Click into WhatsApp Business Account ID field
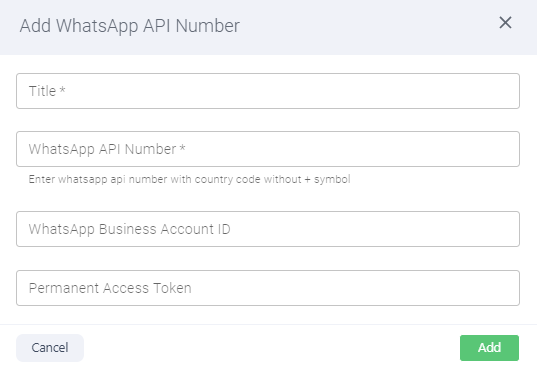Viewport: 537px width, 369px height. point(268,229)
